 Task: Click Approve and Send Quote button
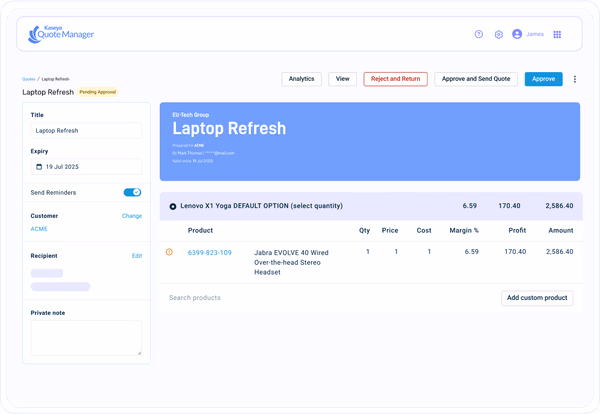coord(476,79)
